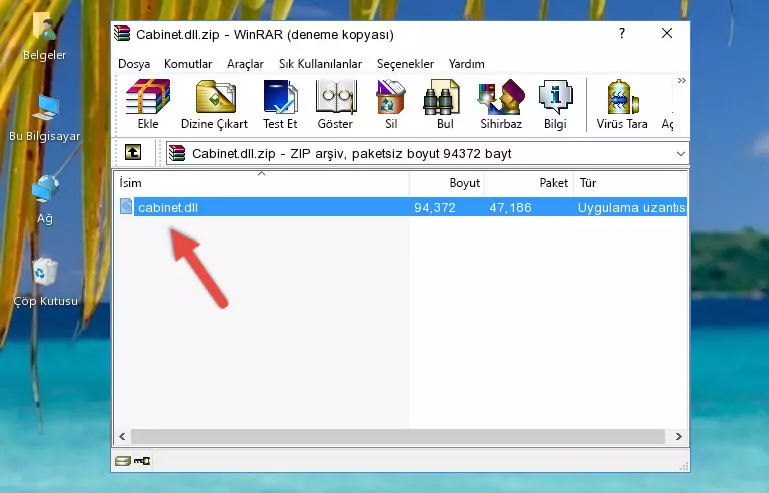Click horizontal scrollbar left arrow
The image size is (769, 493).
(x=122, y=436)
